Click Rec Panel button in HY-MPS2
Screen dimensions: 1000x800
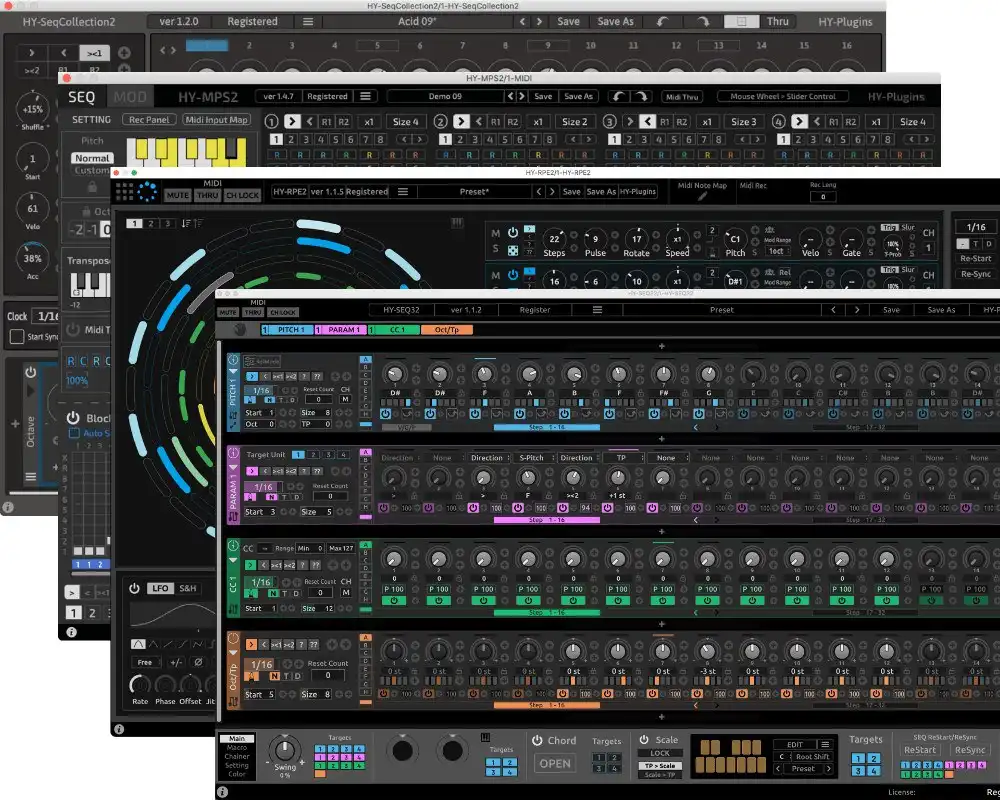point(149,120)
